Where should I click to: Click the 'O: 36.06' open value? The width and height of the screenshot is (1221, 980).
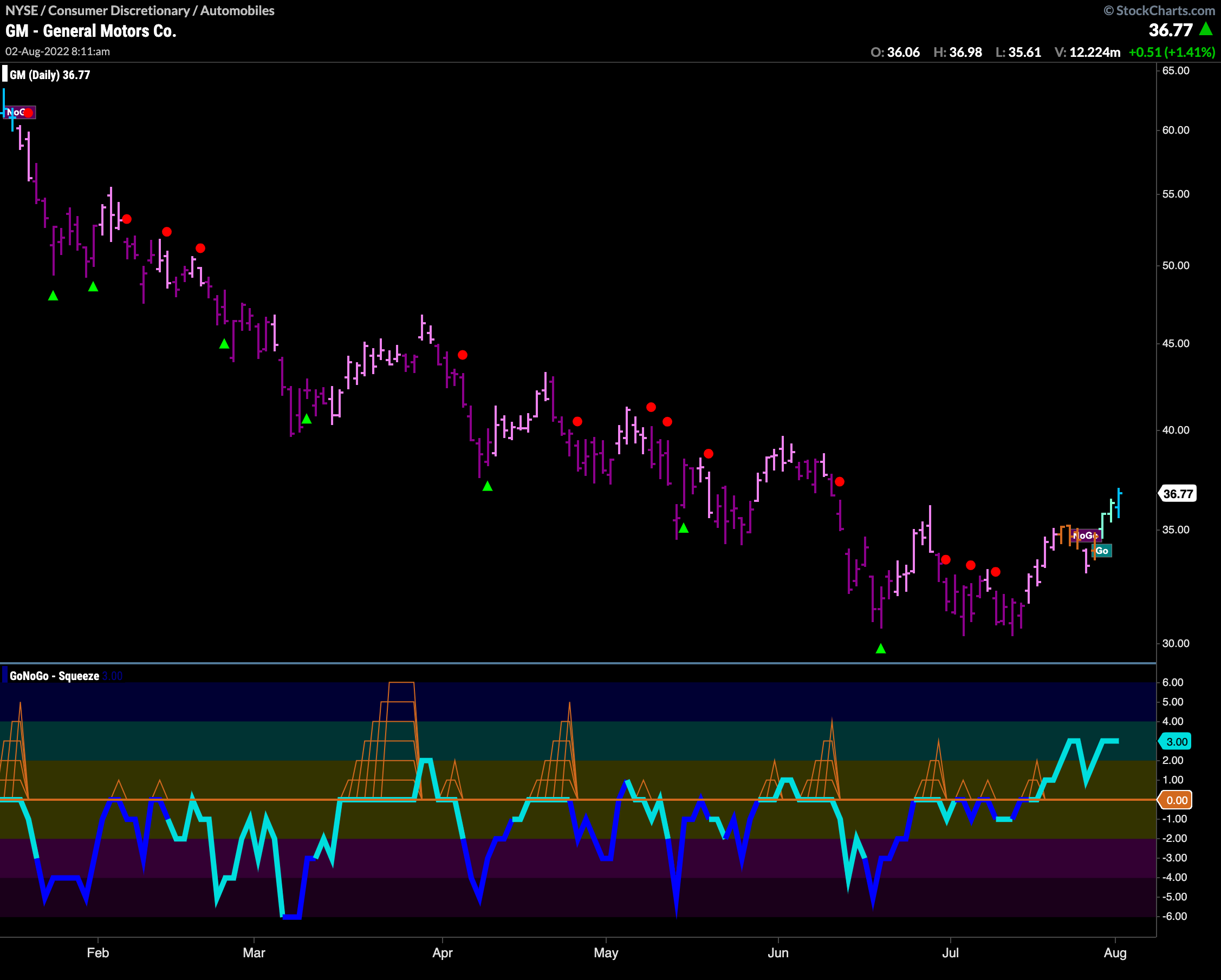click(x=895, y=52)
